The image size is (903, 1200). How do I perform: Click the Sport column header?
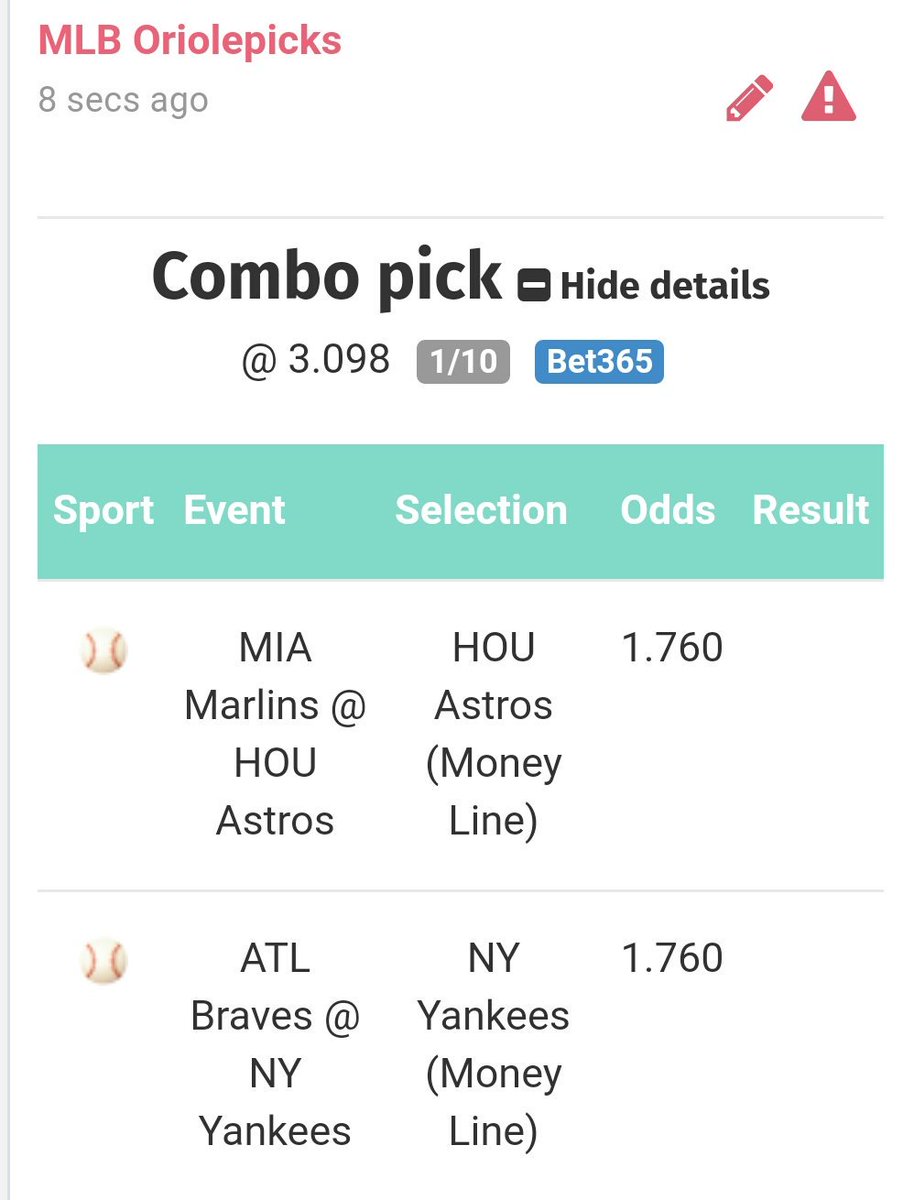[x=103, y=510]
